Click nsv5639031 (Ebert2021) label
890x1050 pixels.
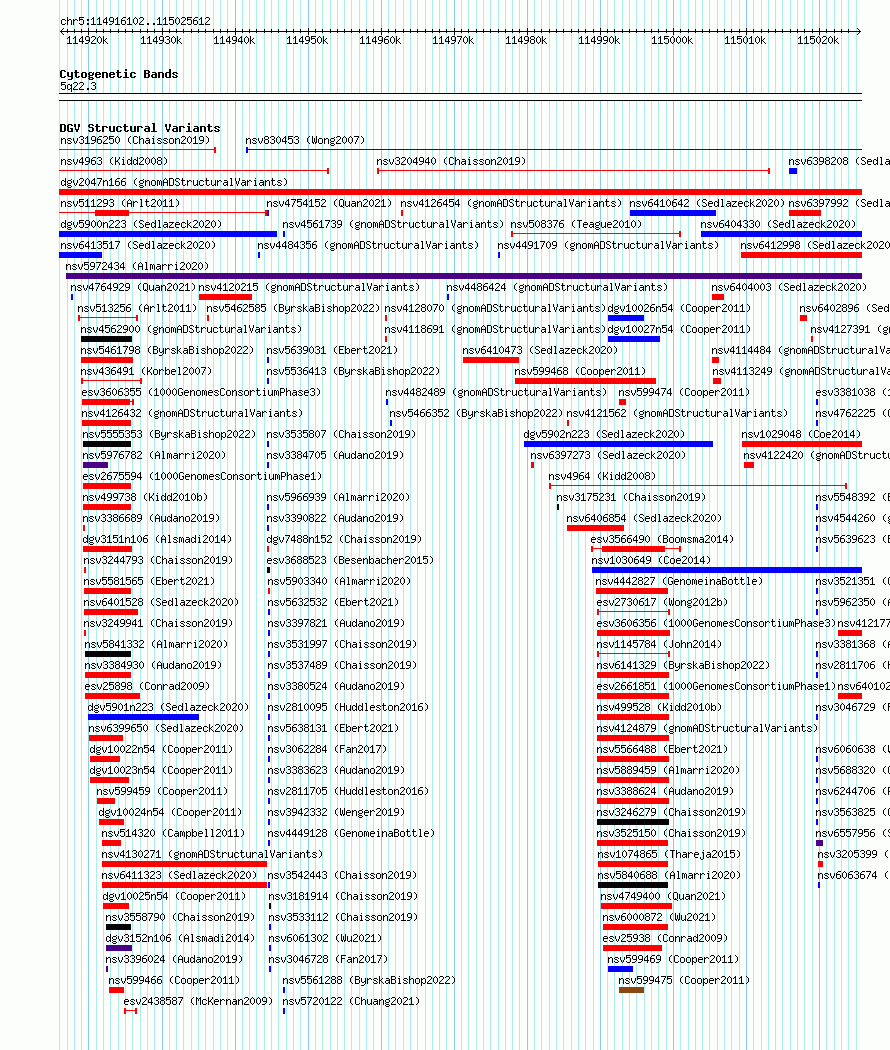point(332,350)
